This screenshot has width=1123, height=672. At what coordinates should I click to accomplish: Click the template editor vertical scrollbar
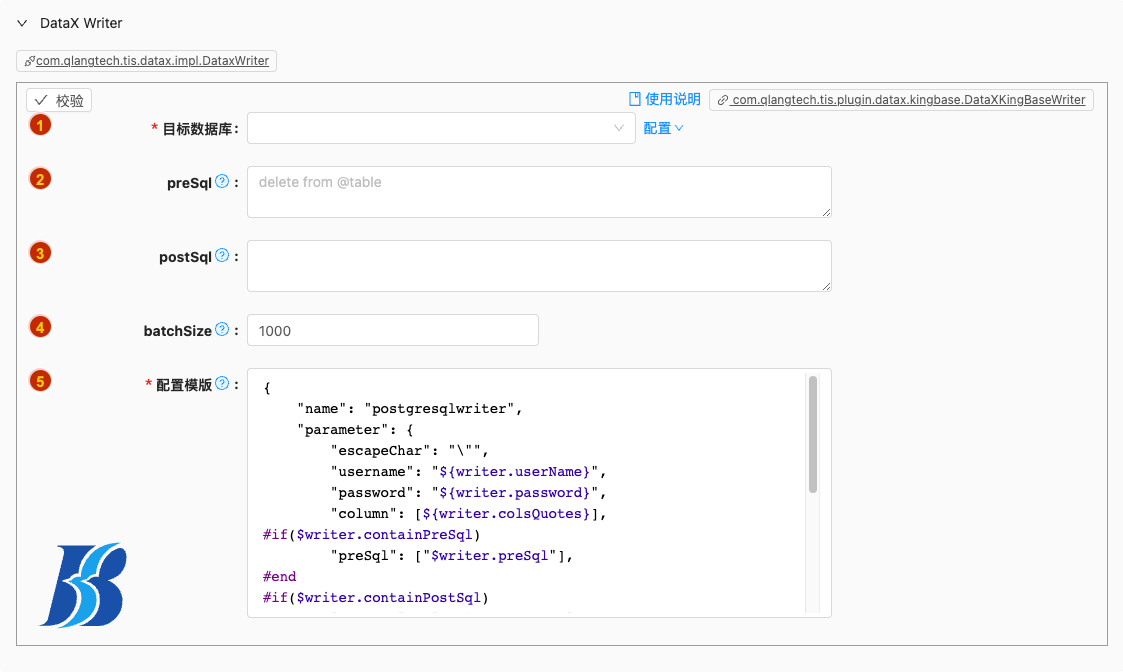[813, 435]
